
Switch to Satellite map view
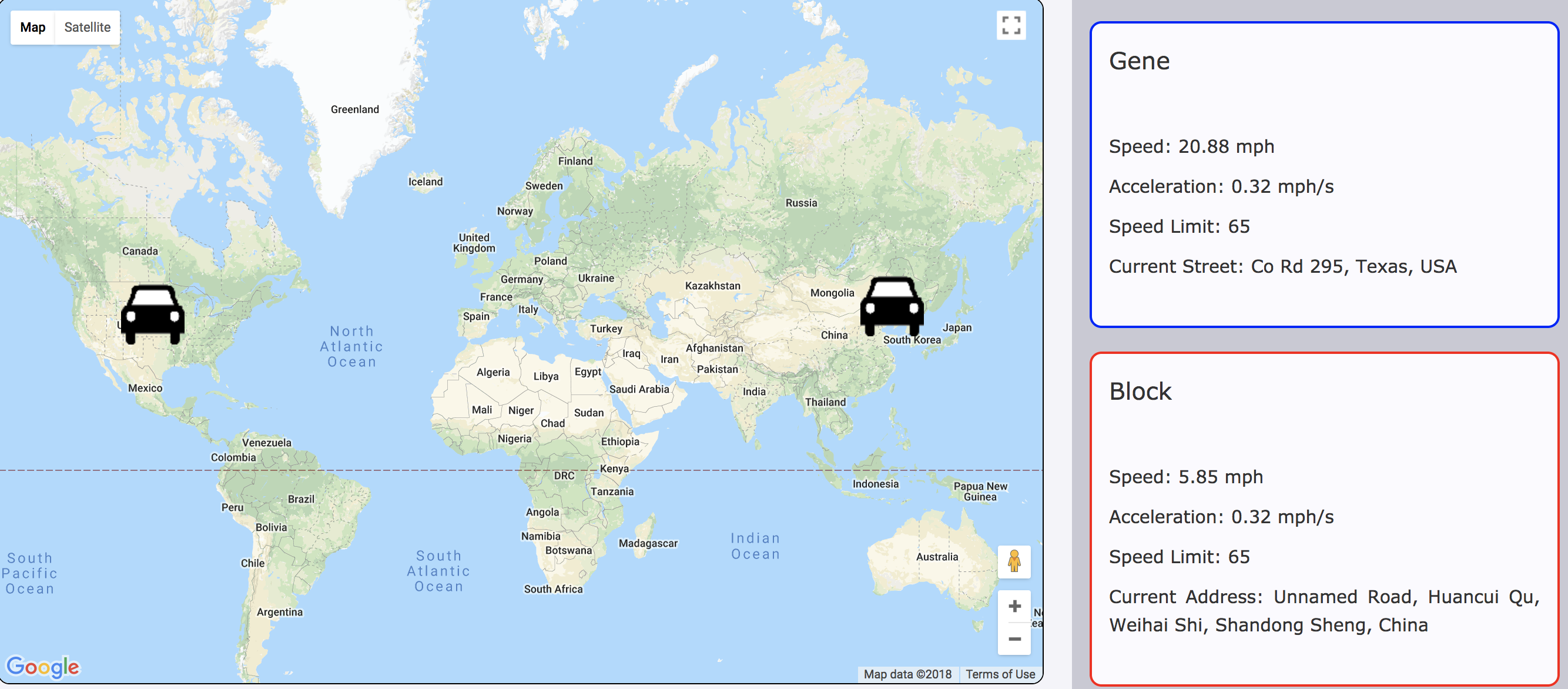(x=87, y=28)
